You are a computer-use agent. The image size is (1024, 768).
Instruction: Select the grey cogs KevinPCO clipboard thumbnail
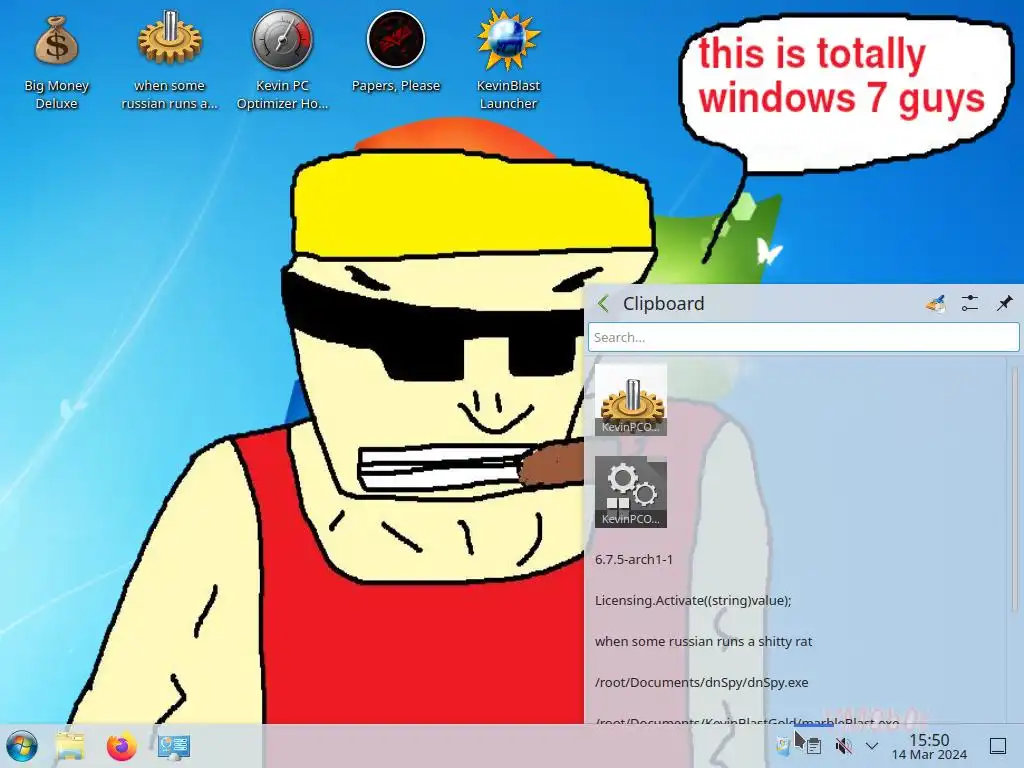pyautogui.click(x=631, y=492)
